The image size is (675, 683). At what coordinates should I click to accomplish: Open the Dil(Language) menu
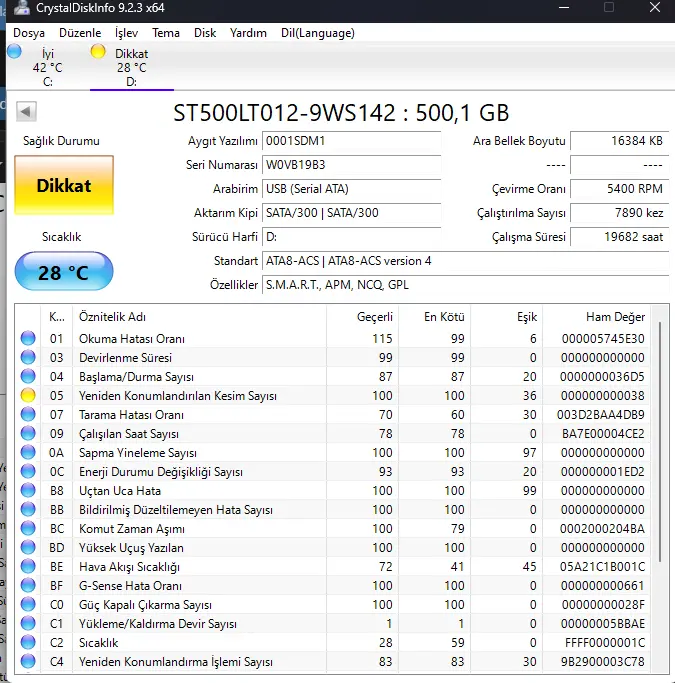[x=318, y=33]
